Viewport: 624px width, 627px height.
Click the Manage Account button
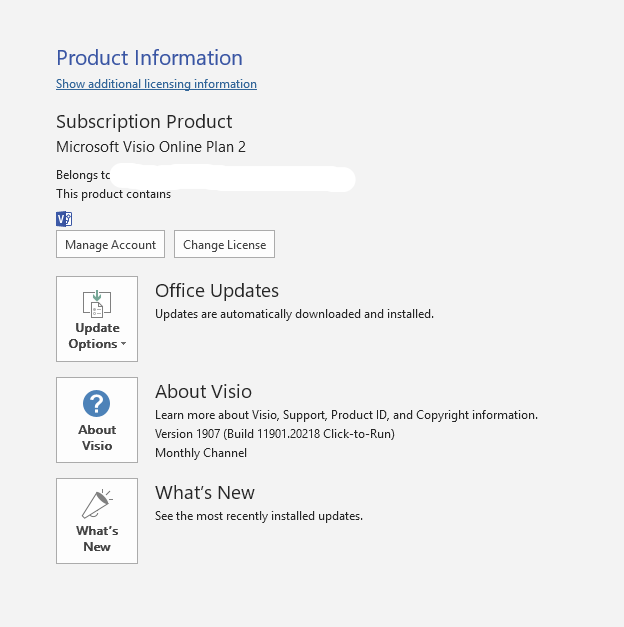click(110, 244)
